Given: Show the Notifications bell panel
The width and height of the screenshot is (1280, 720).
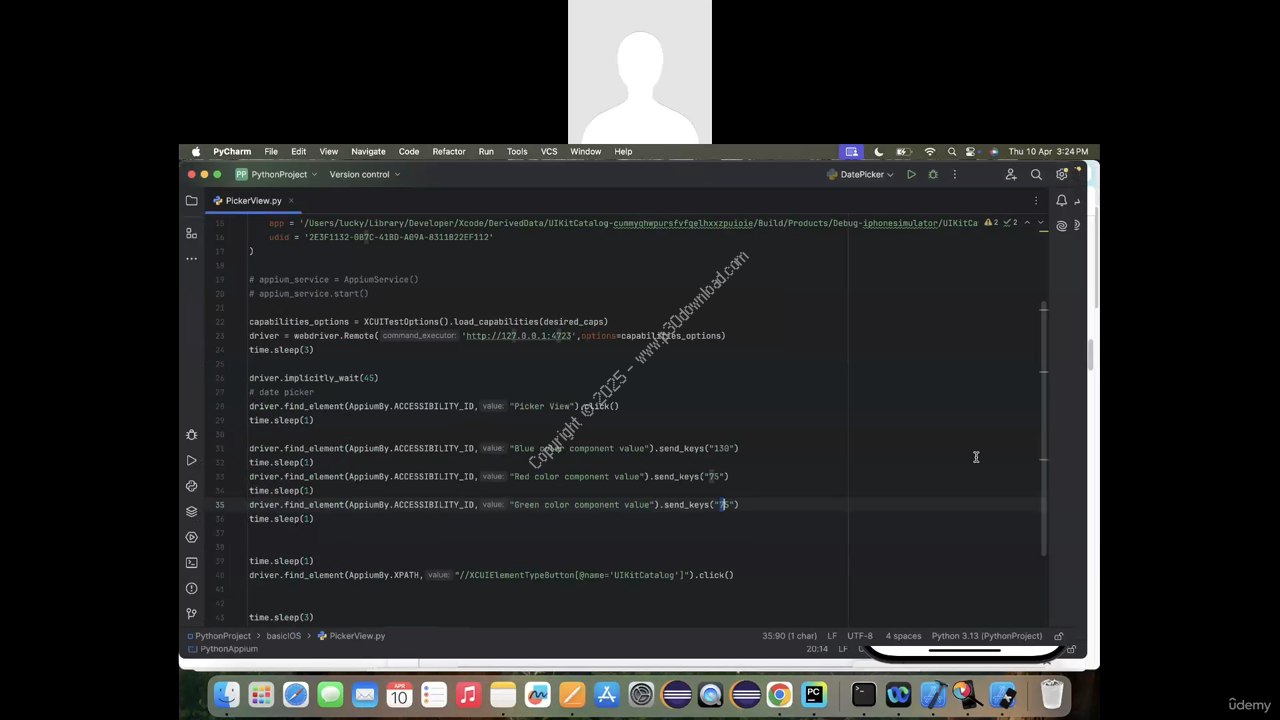Looking at the screenshot, I should (1062, 201).
